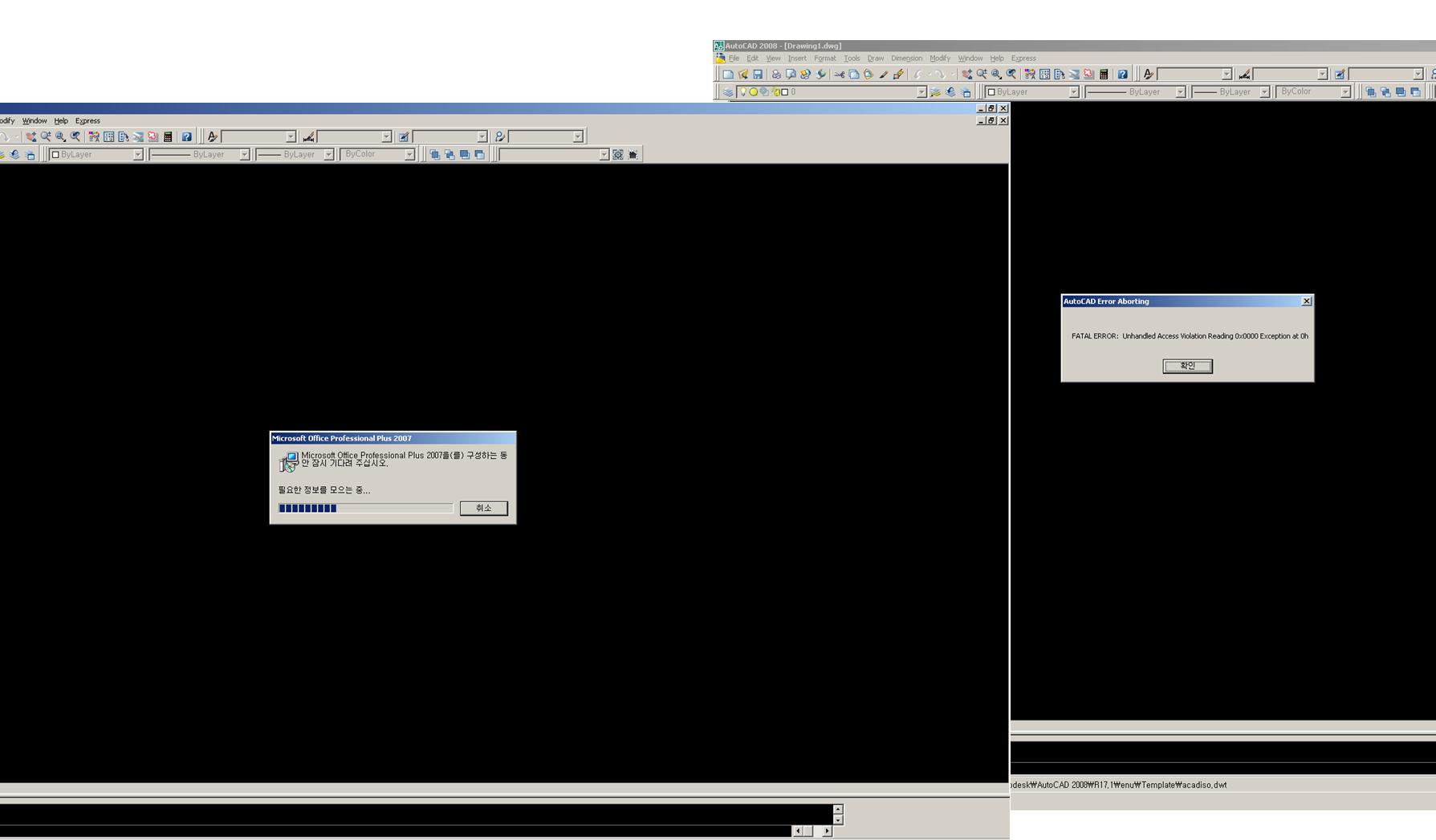Image resolution: width=1436 pixels, height=840 pixels.
Task: Open lineweight ByLayer dropdown in left window
Action: pyautogui.click(x=328, y=155)
